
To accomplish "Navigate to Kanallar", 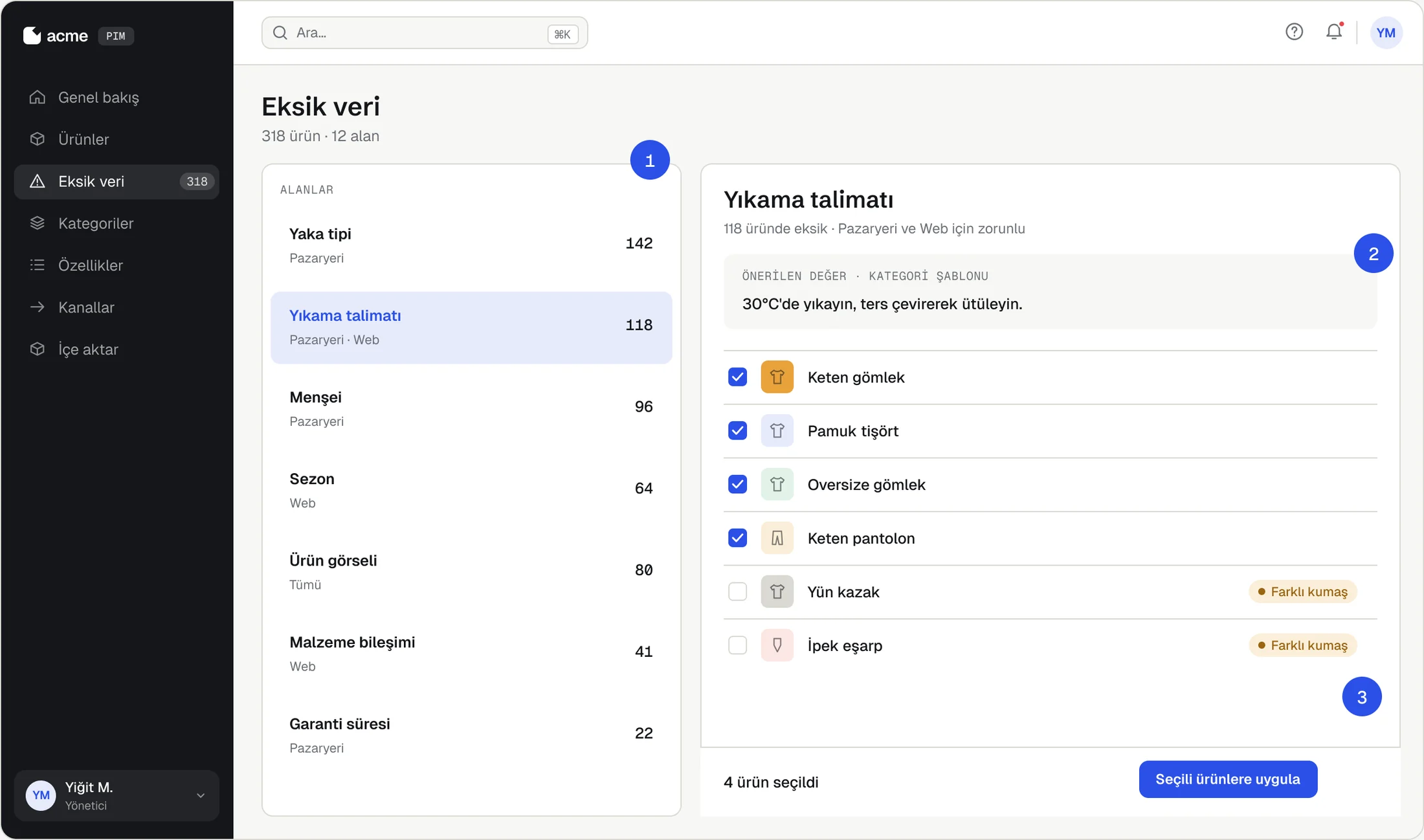I will [x=117, y=307].
